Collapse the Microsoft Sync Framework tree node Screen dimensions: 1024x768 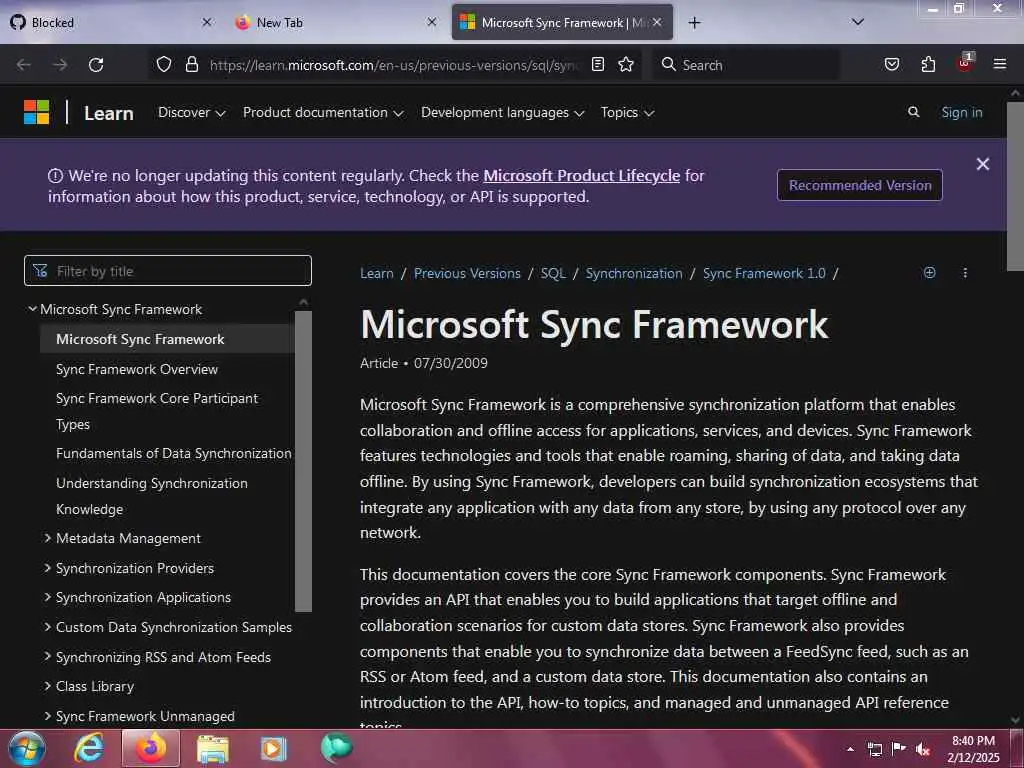coord(32,308)
